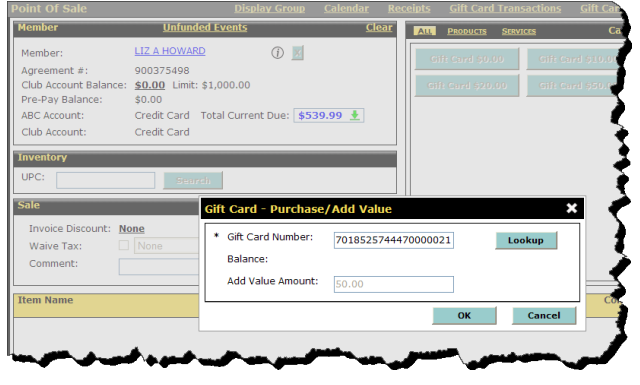Cancel the gift card dialog
The height and width of the screenshot is (385, 640).
pos(544,316)
